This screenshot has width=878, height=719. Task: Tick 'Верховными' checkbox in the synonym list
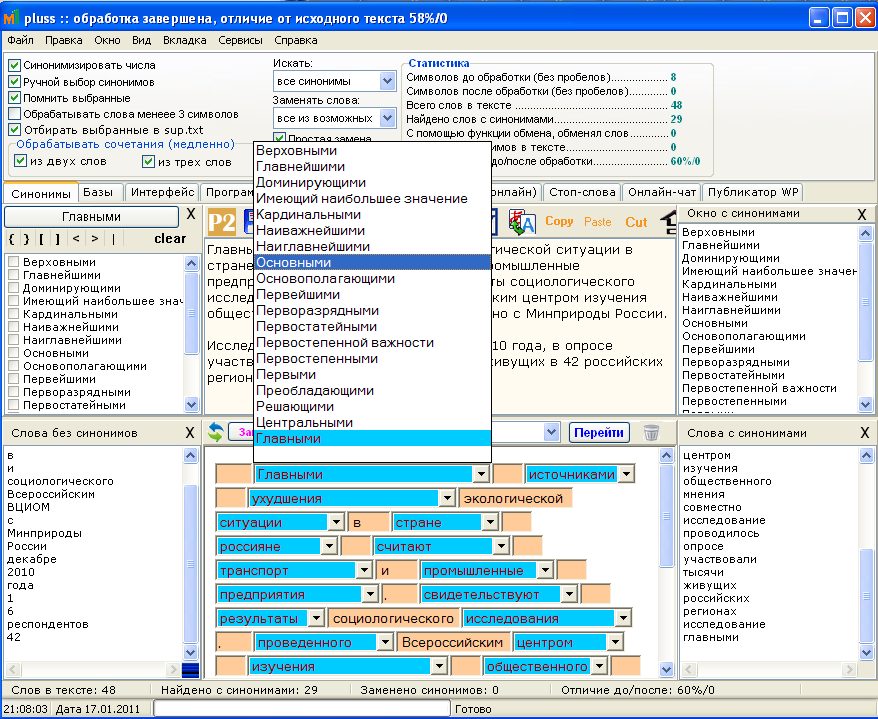pyautogui.click(x=13, y=263)
